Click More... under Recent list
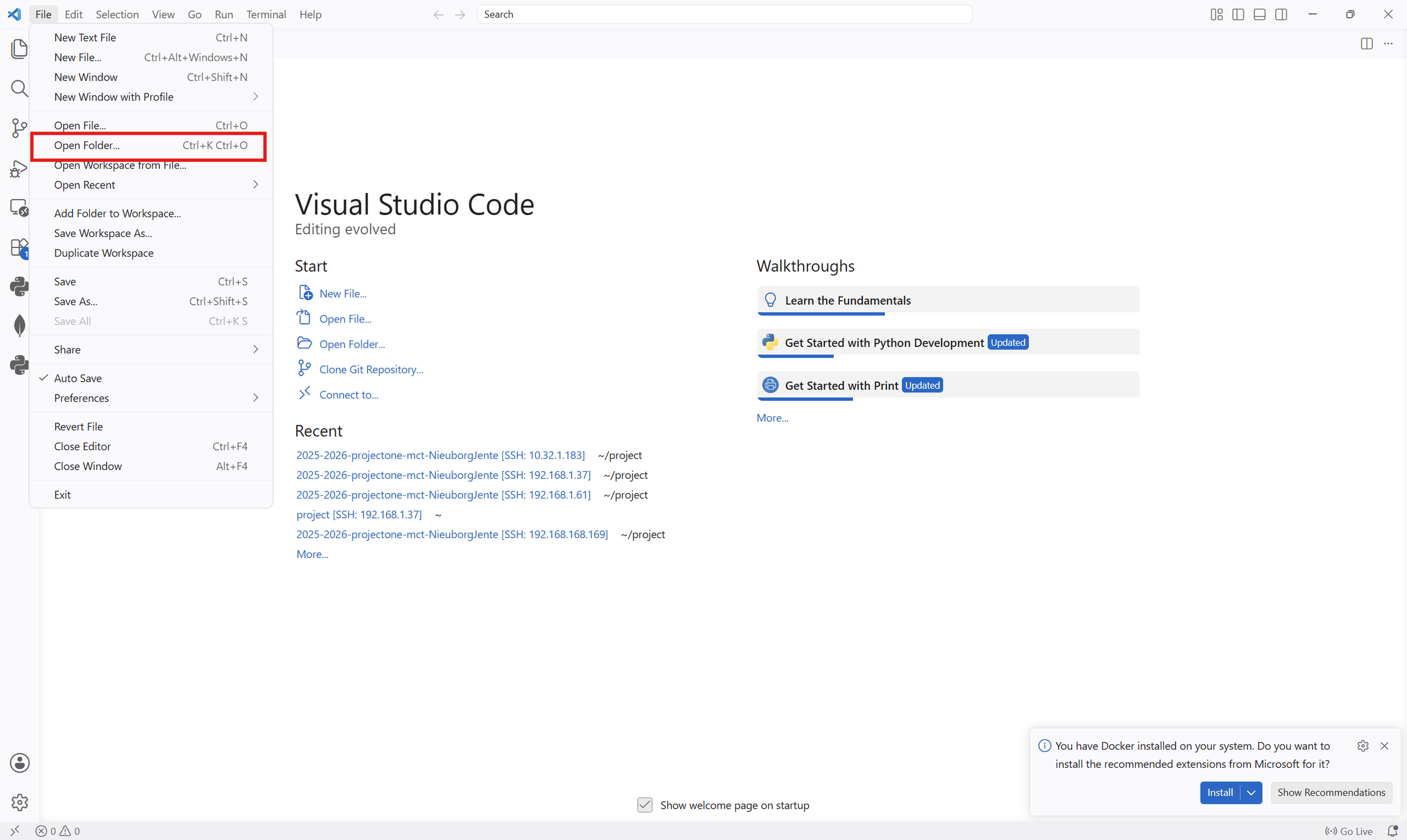Viewport: 1407px width, 840px height. click(312, 555)
